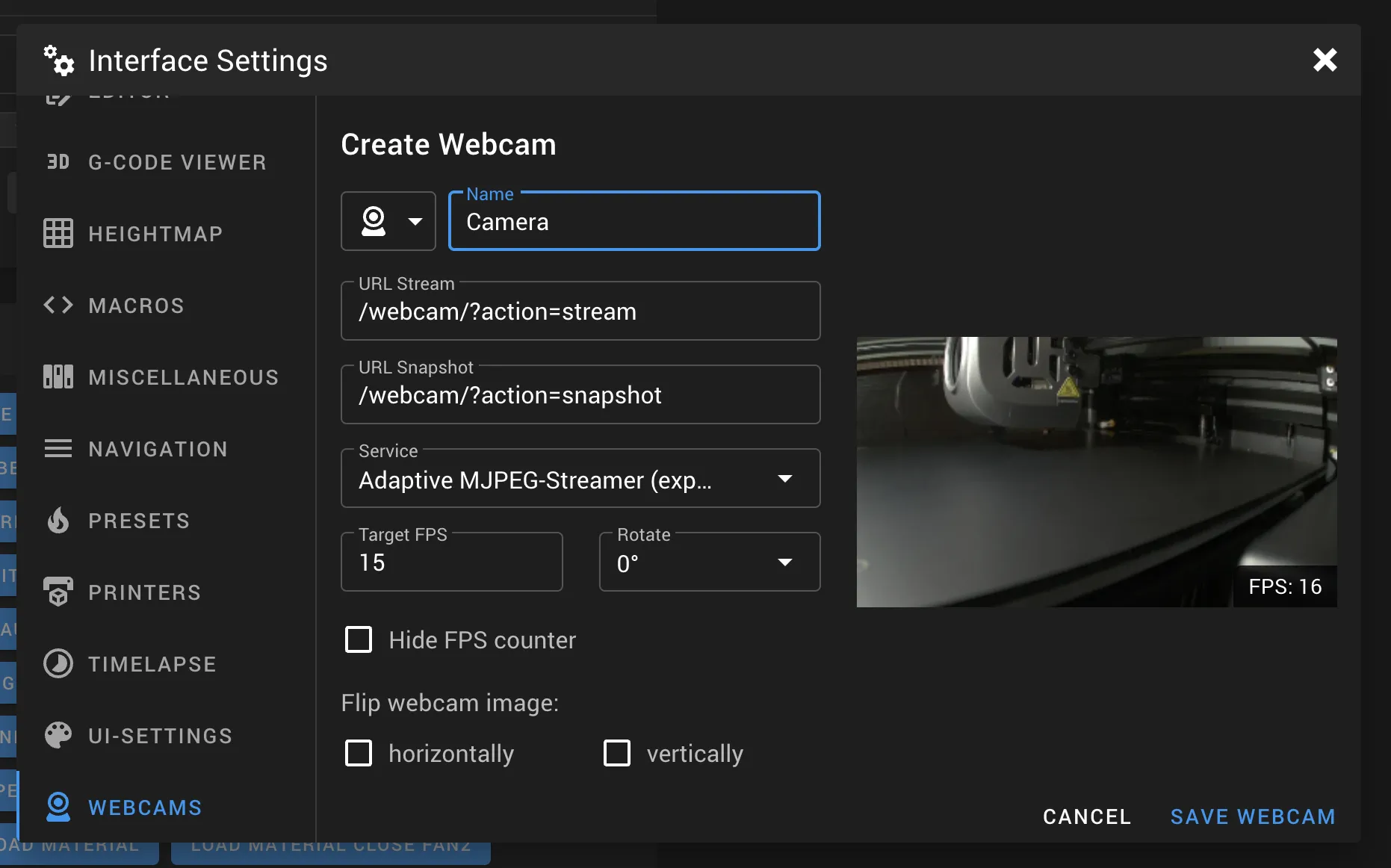Viewport: 1391px width, 868px height.
Task: Click the Presets flame icon
Action: click(58, 521)
